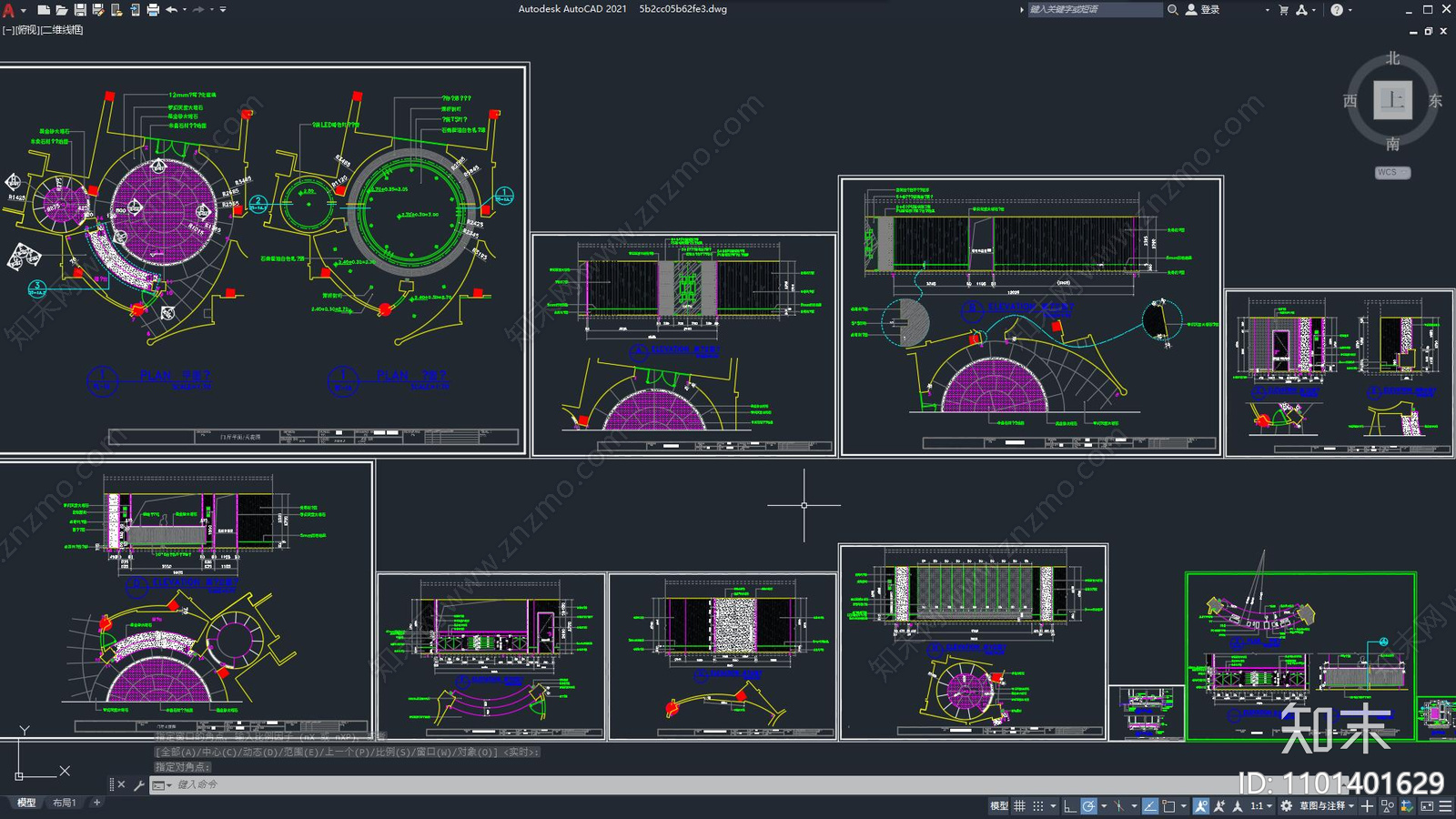Click 东 on the ViewCube compass
The image size is (1456, 819).
tap(1435, 101)
